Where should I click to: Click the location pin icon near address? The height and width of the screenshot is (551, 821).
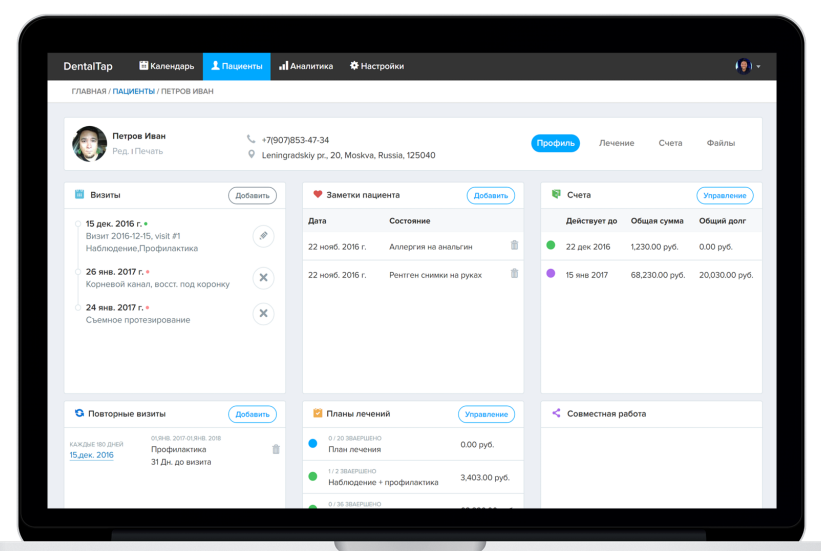251,155
